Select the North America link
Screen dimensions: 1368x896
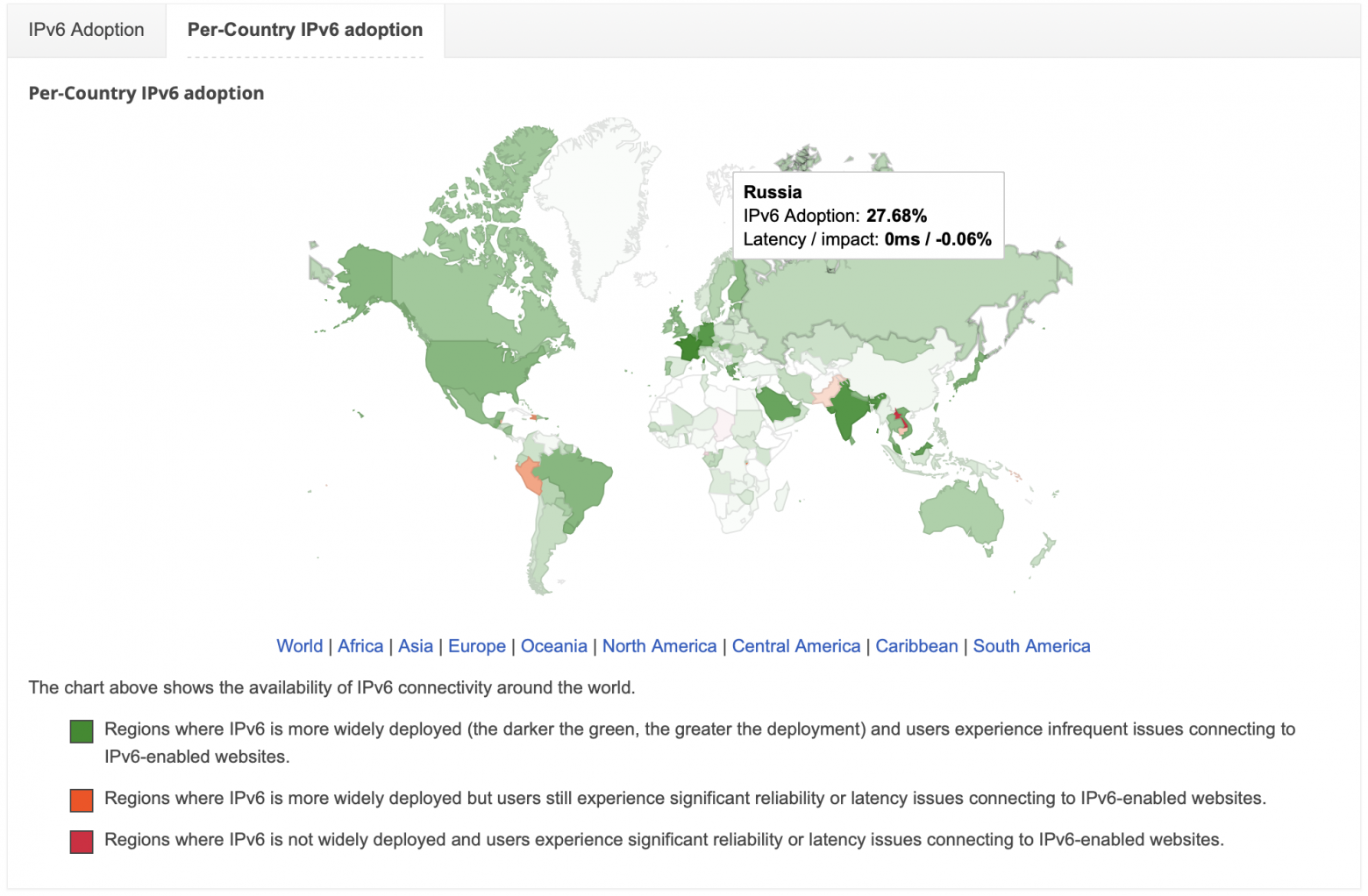[659, 646]
